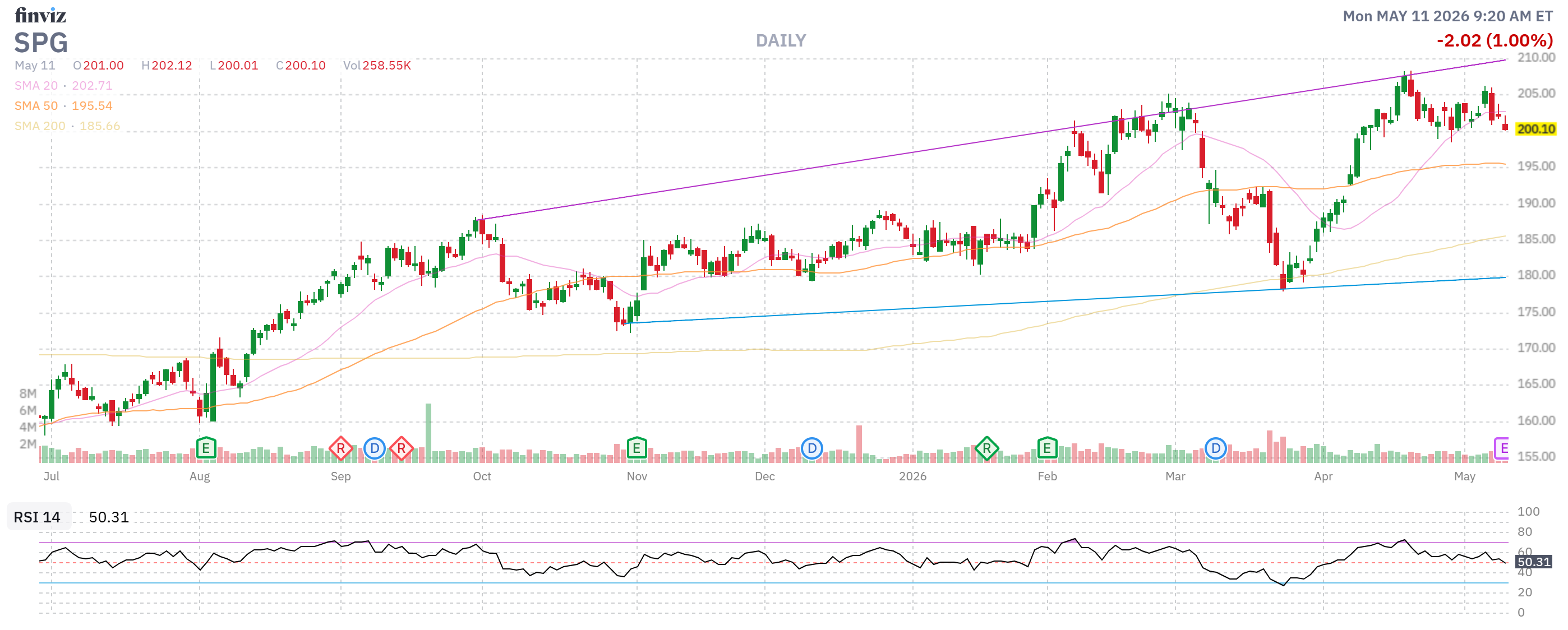Click the Oct label on the time axis
The image size is (1568, 630).
482,476
